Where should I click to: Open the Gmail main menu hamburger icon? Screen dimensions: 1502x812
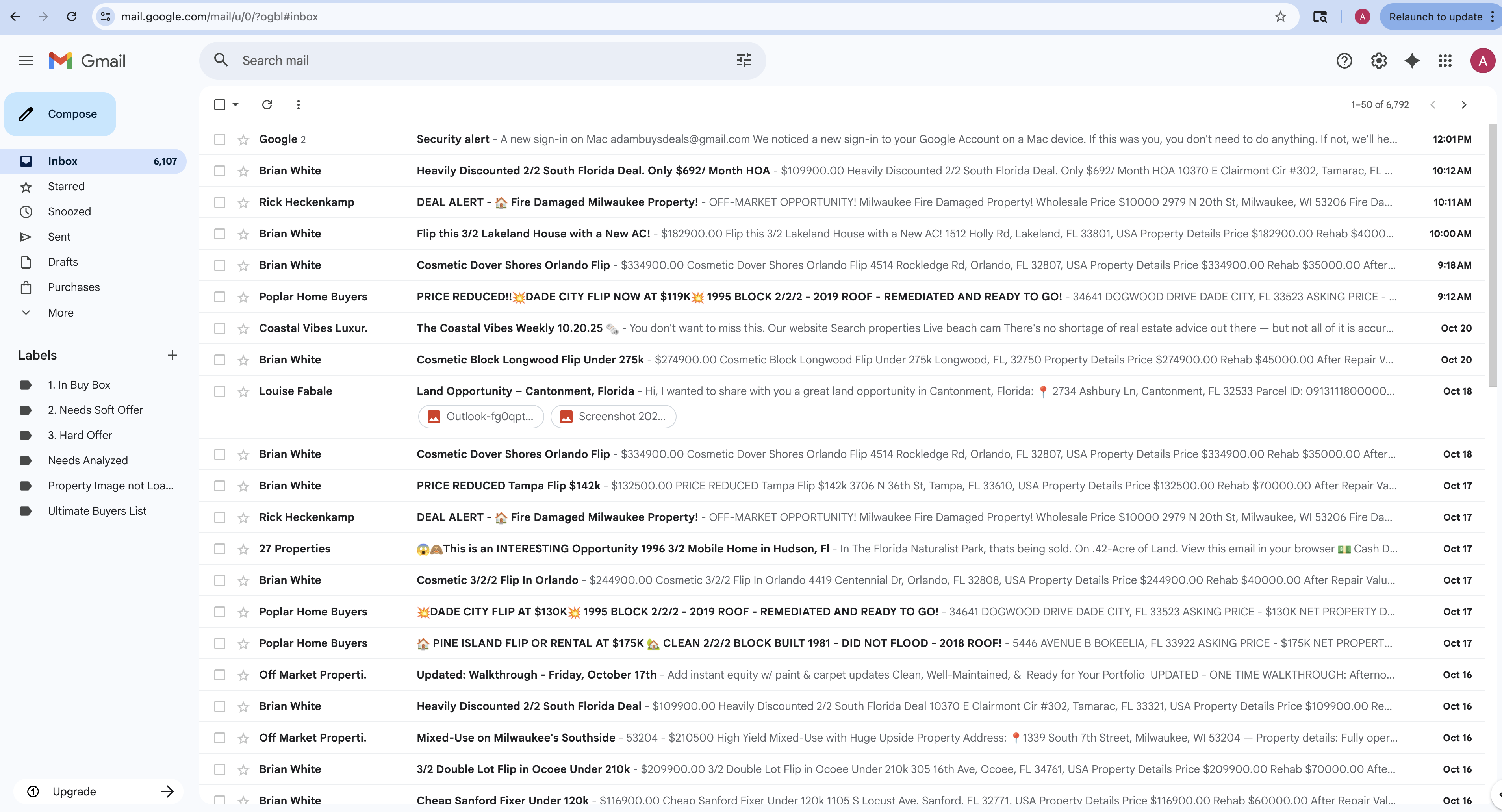tap(26, 61)
